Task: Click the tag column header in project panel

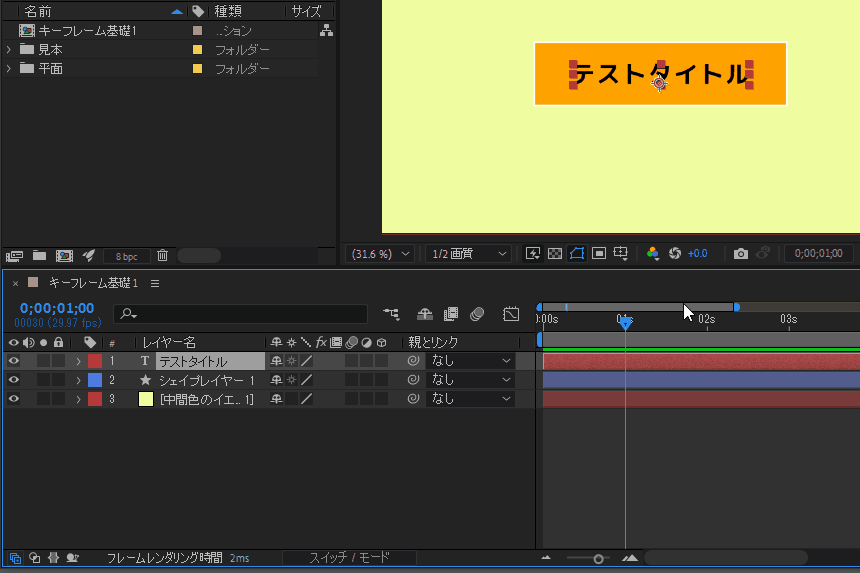Action: (x=198, y=11)
